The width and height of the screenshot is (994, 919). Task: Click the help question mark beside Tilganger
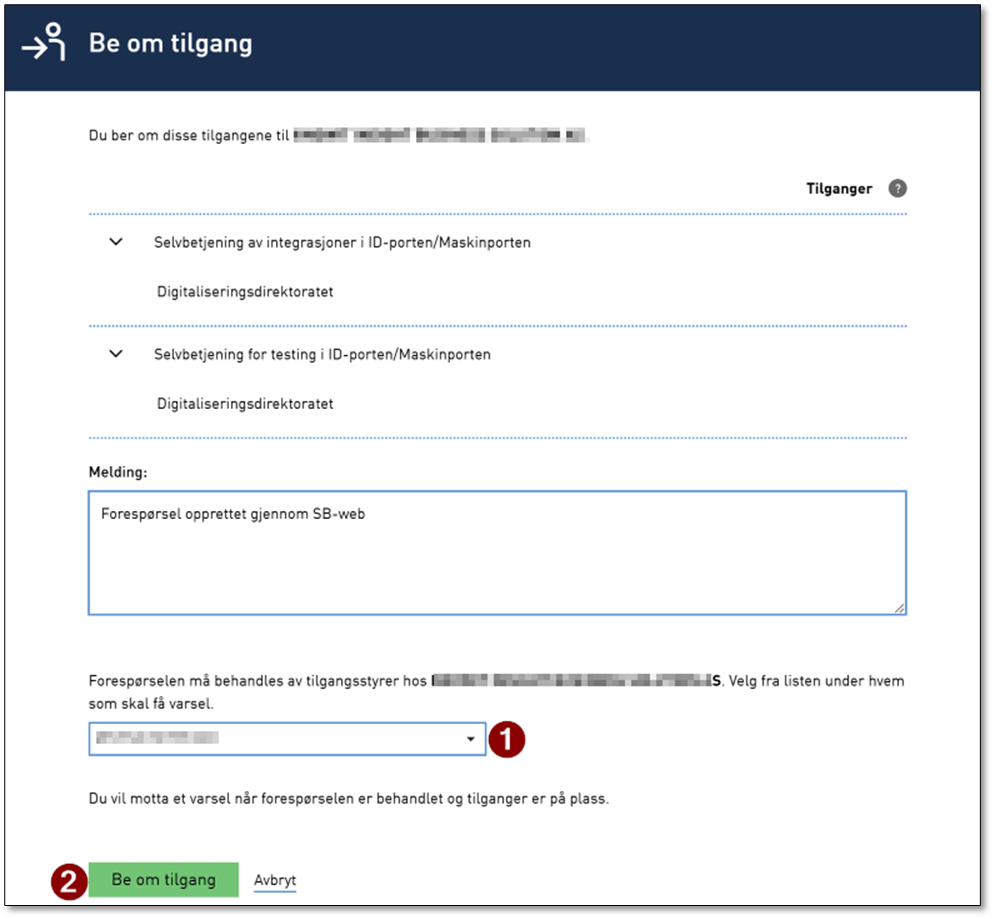click(897, 188)
